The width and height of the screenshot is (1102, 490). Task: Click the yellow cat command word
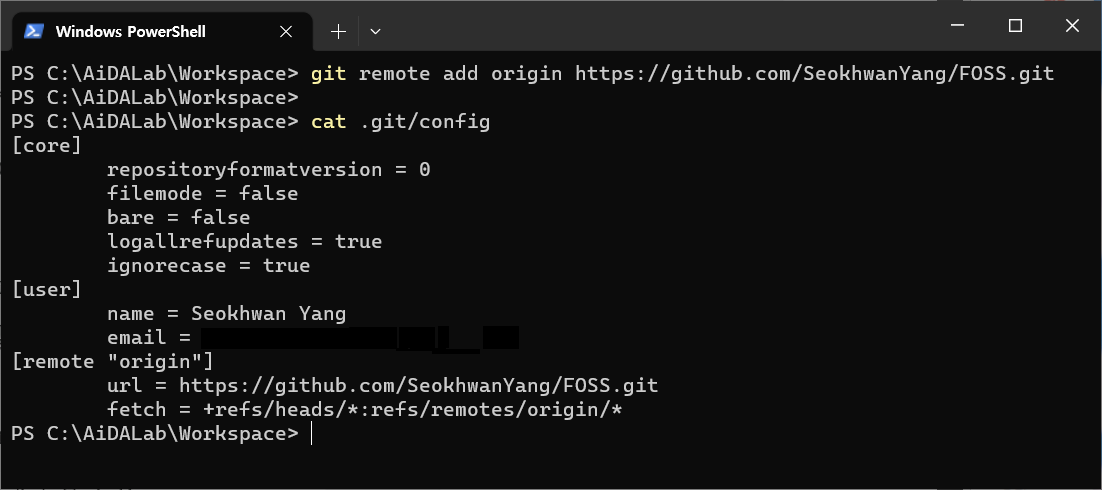tap(328, 122)
